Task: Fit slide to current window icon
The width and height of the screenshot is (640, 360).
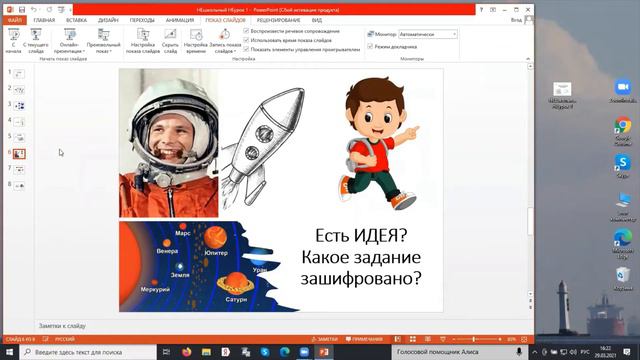Action: pos(524,339)
